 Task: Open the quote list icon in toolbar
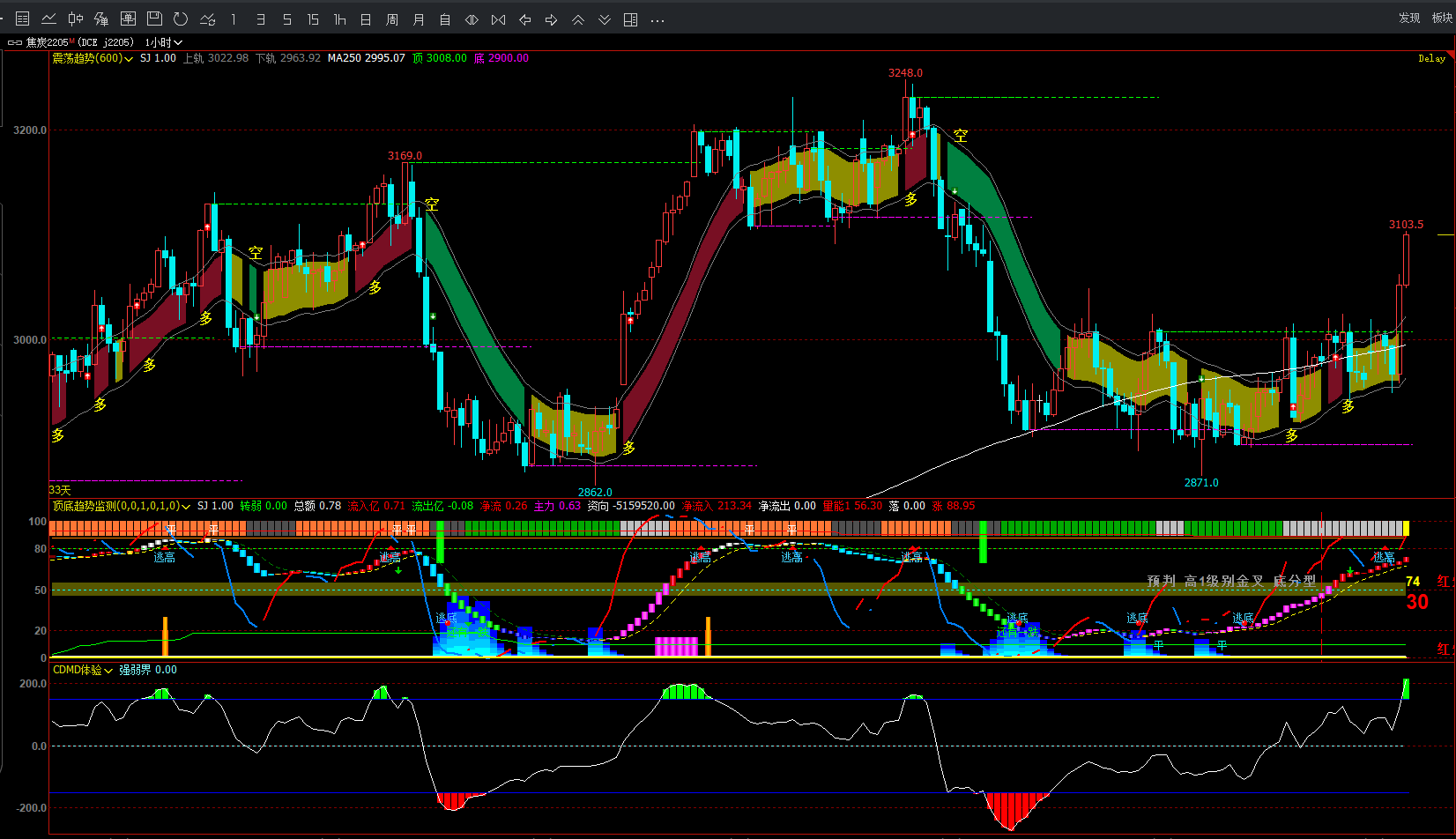(23, 19)
